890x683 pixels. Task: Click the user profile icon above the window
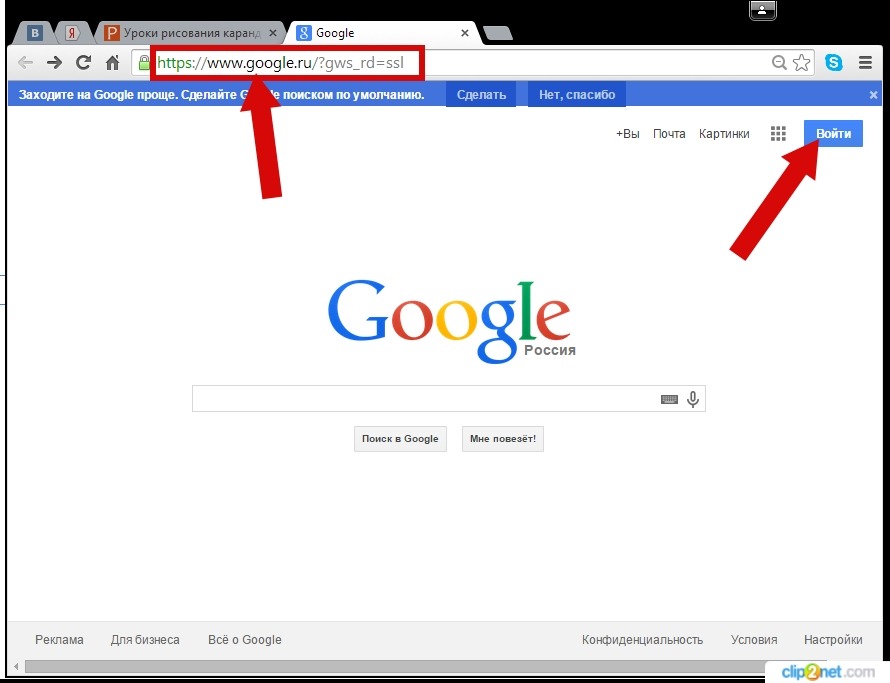click(762, 10)
